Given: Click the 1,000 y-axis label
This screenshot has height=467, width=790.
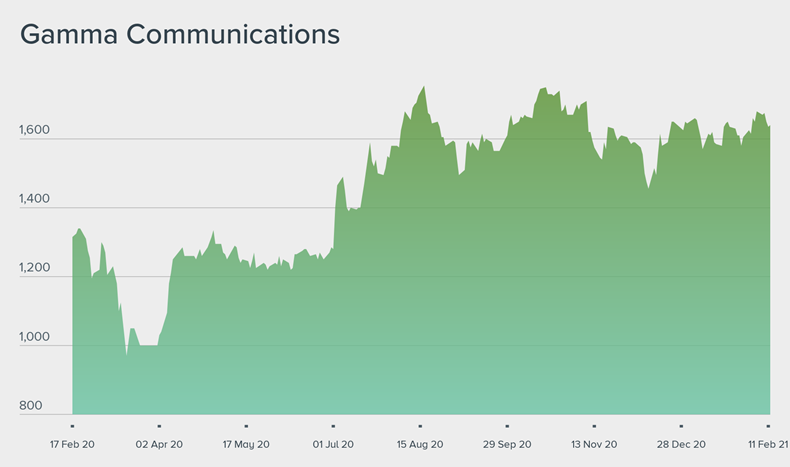Looking at the screenshot, I should pos(36,337).
